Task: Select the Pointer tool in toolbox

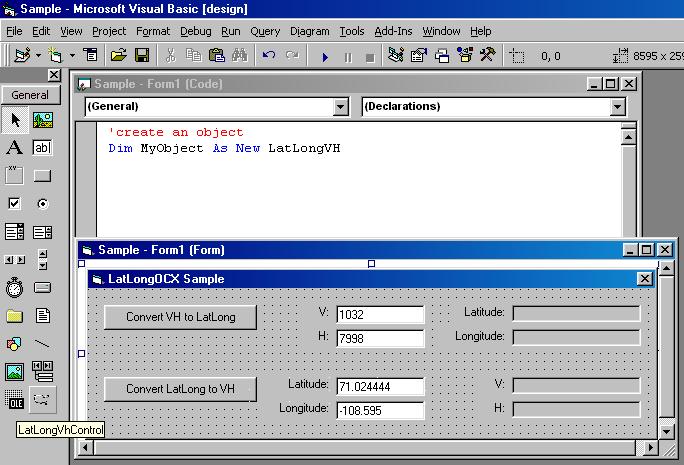Action: tap(15, 120)
